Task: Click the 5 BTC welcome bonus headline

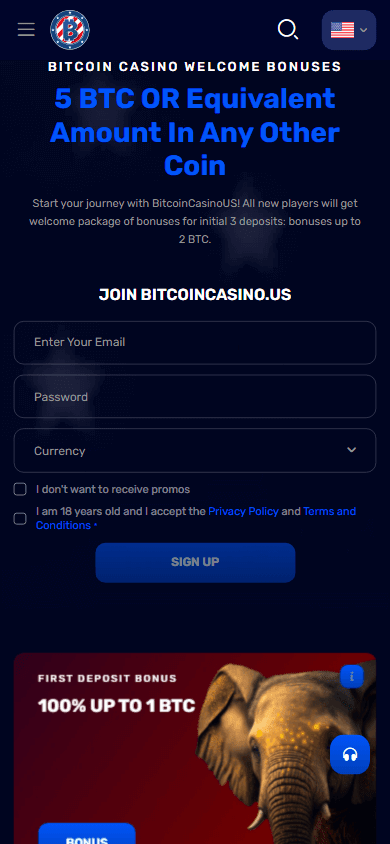Action: pos(195,132)
